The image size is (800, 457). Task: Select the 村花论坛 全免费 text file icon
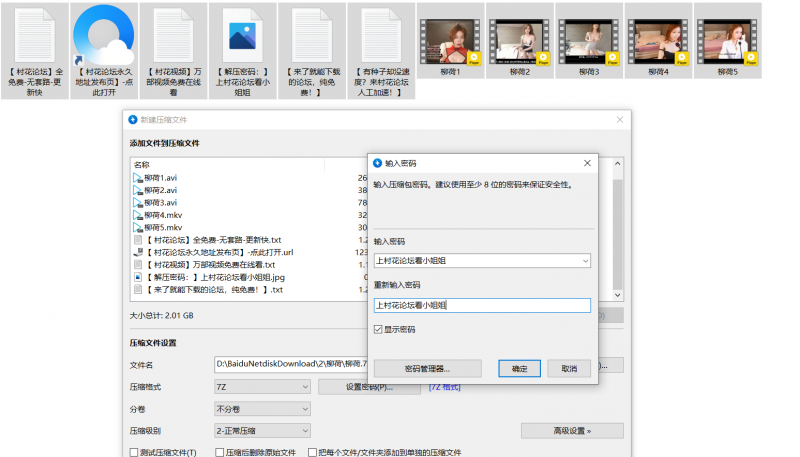coord(35,36)
